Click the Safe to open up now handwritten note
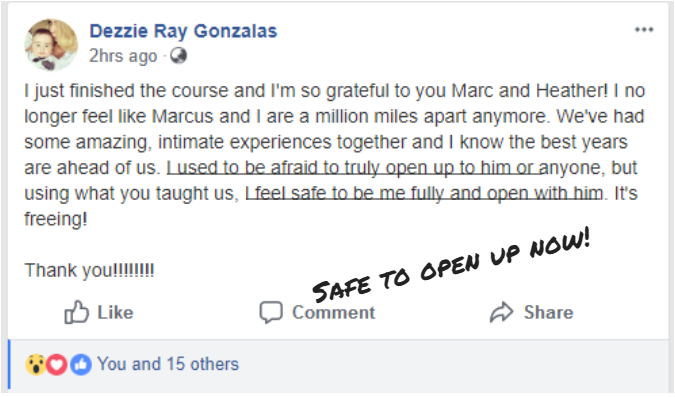The width and height of the screenshot is (675, 397). [x=451, y=266]
